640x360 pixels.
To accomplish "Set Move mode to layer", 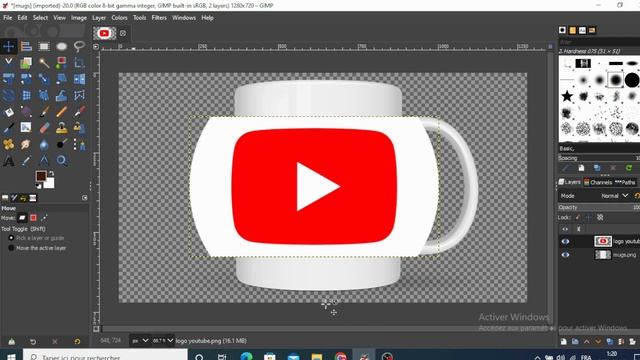I will tap(22, 218).
